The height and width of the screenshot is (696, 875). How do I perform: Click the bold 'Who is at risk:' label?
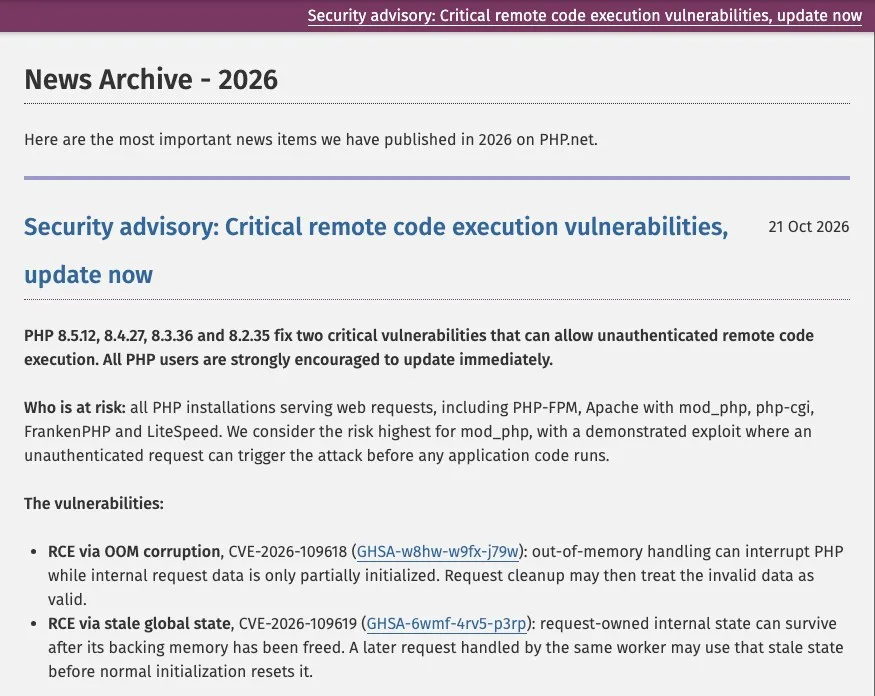75,407
